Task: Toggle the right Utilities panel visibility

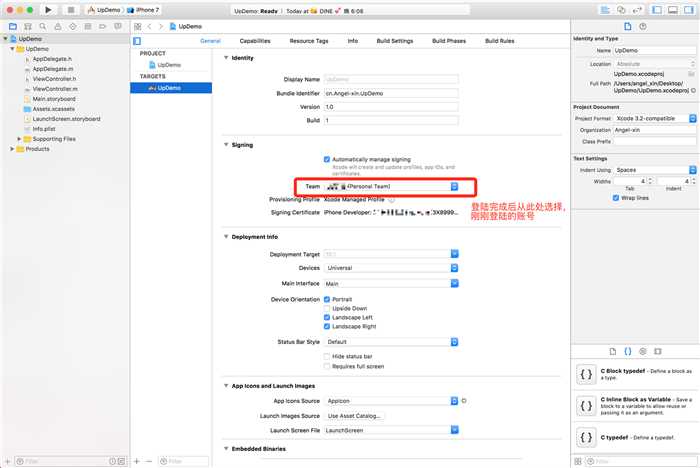Action: pos(689,10)
